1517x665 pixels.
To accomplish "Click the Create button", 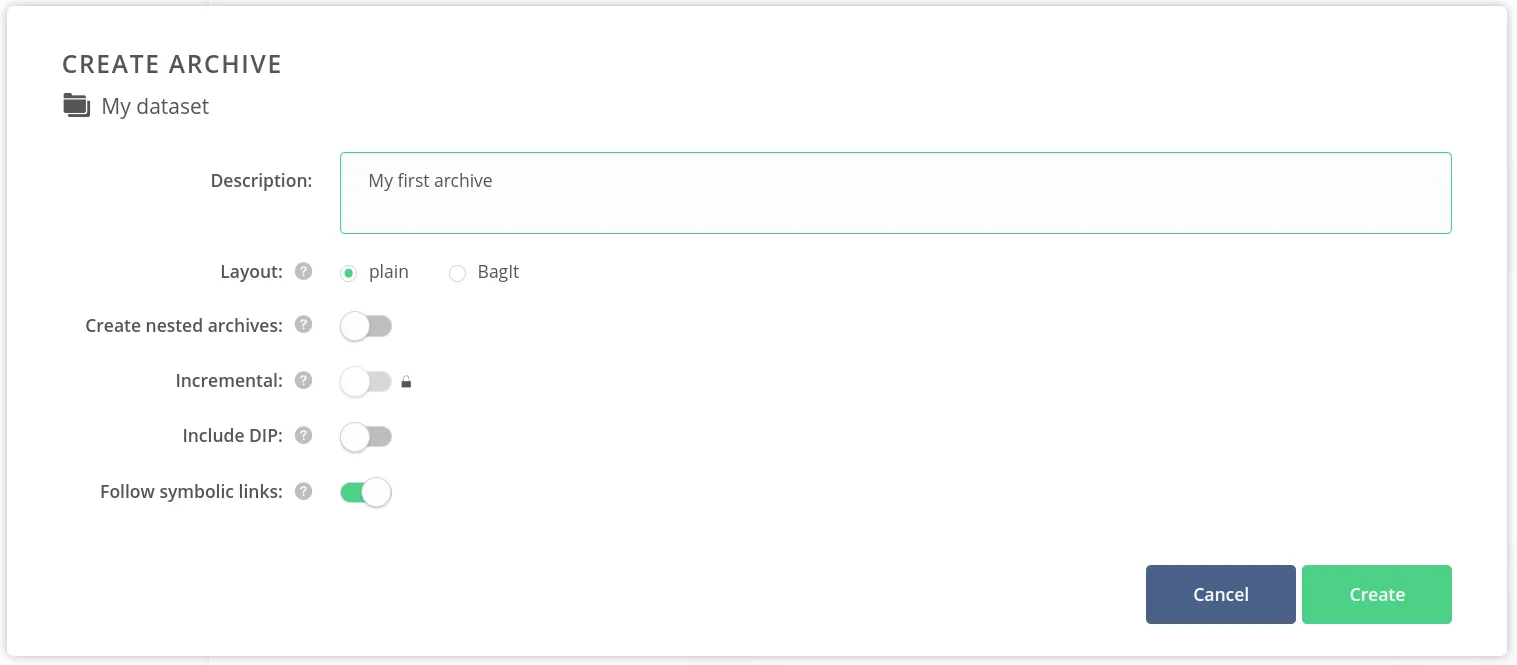I will point(1376,594).
